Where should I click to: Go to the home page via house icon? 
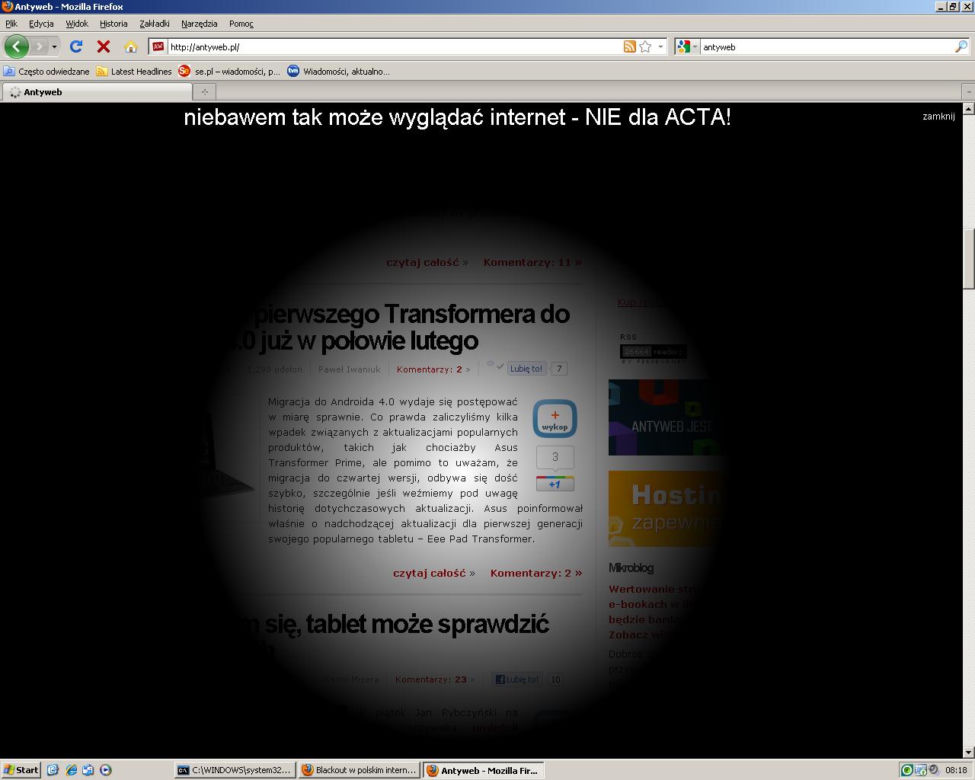point(131,47)
